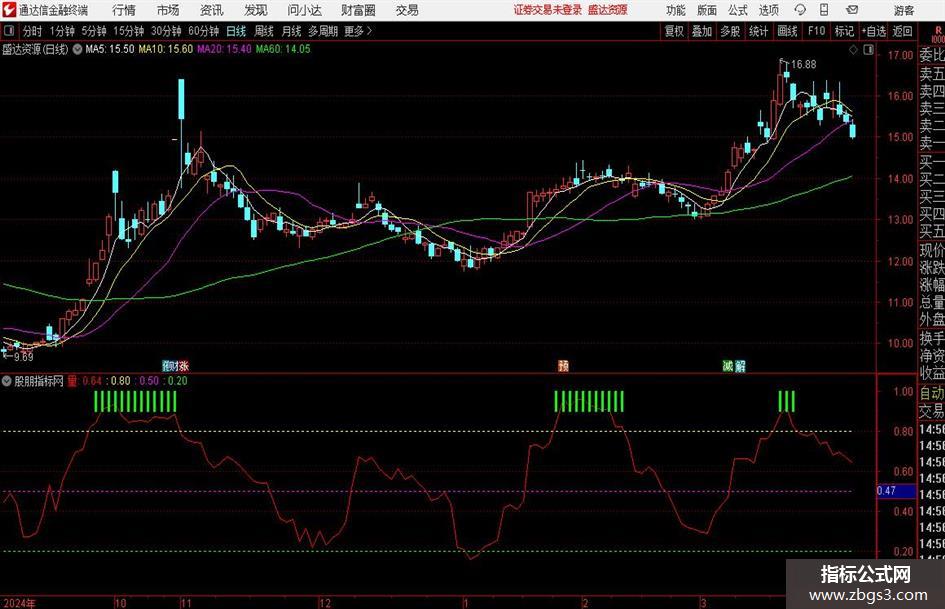
Task: Open the 版面 layout button
Action: point(707,10)
